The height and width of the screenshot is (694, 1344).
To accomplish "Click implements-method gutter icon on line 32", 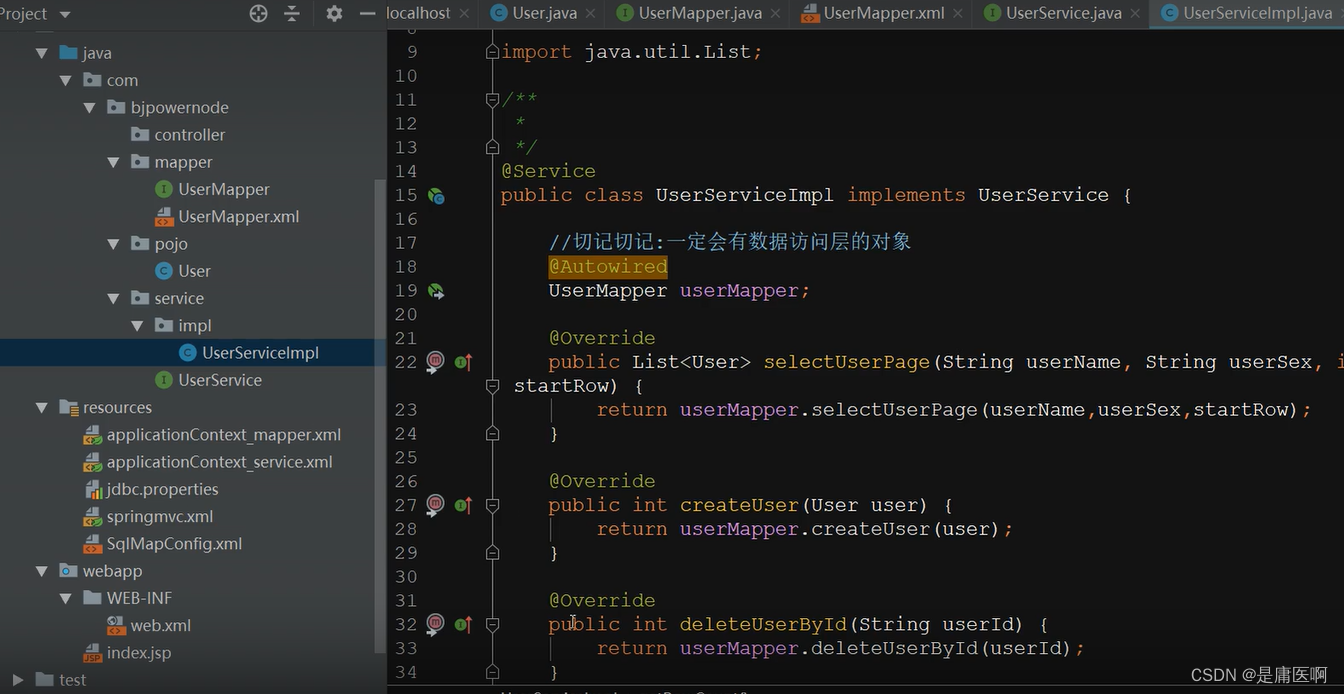I will 463,624.
